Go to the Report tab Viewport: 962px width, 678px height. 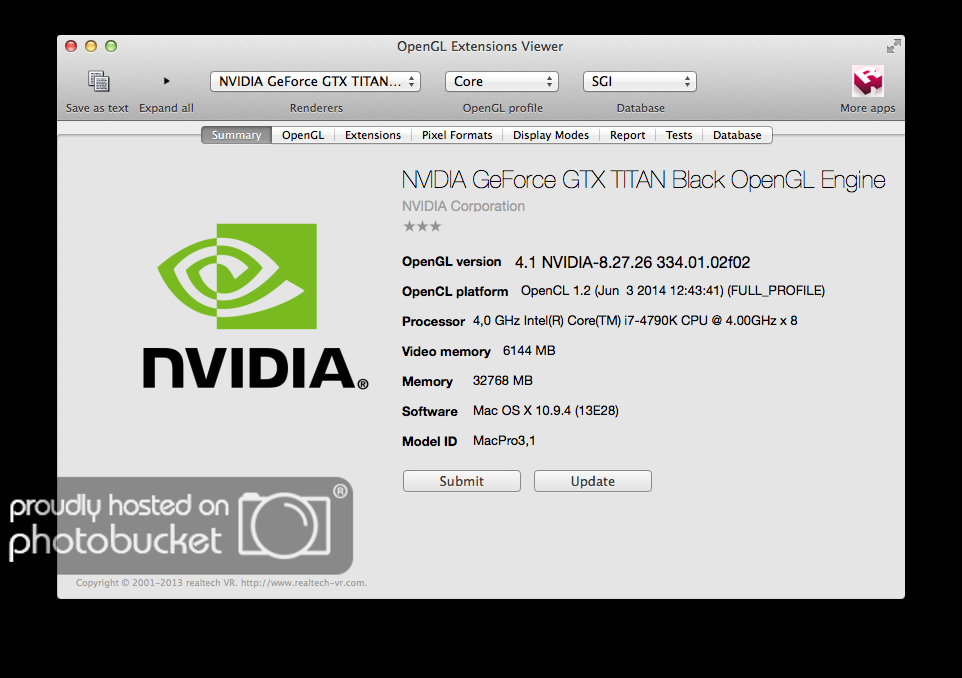tap(628, 135)
